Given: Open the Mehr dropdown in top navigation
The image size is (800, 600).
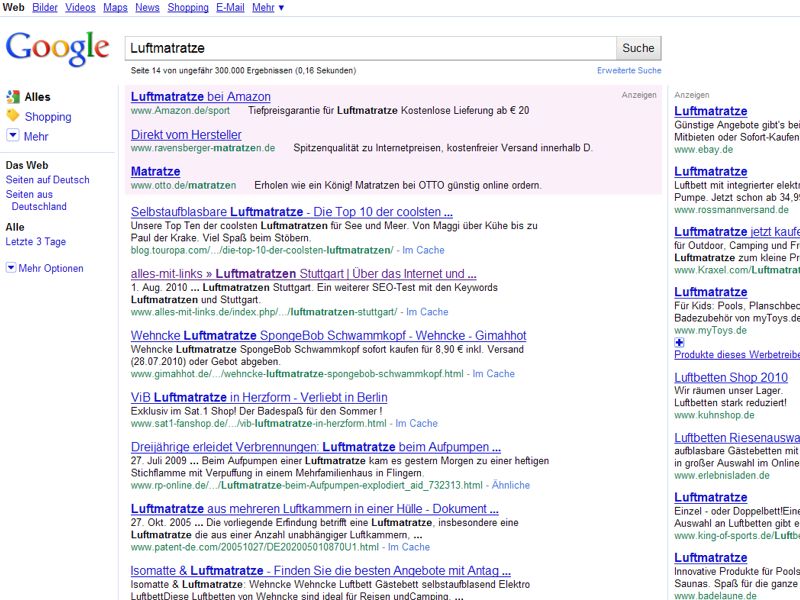Looking at the screenshot, I should 268,7.
